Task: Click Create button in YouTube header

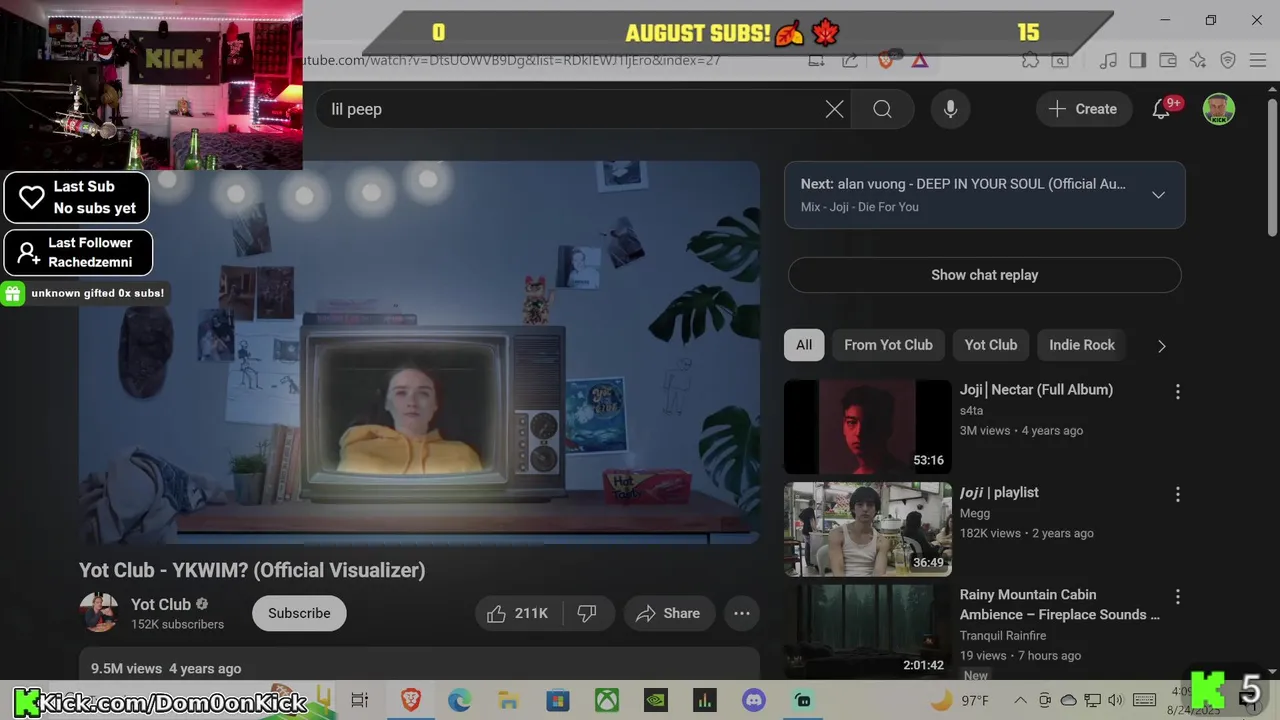Action: click(1083, 109)
